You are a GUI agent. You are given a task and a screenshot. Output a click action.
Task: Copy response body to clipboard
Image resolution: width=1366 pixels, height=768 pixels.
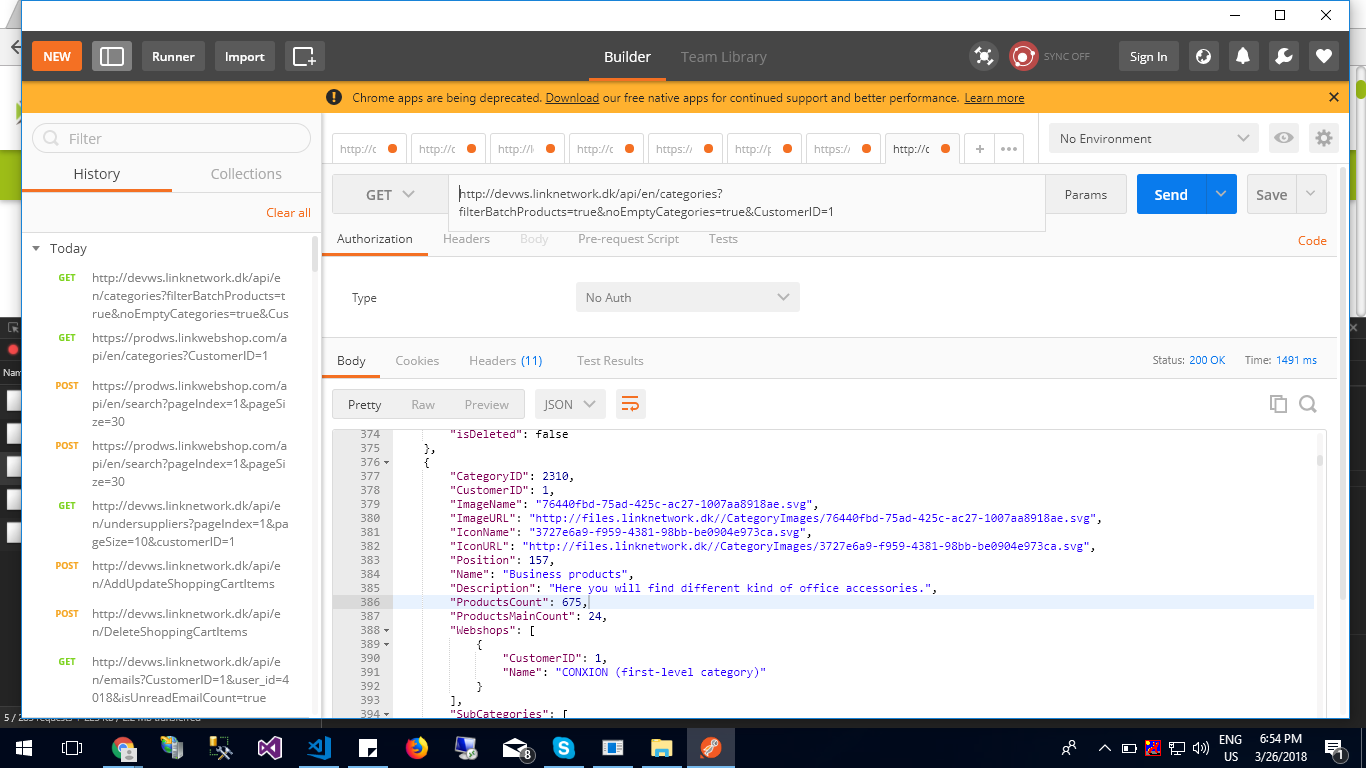(x=1278, y=404)
